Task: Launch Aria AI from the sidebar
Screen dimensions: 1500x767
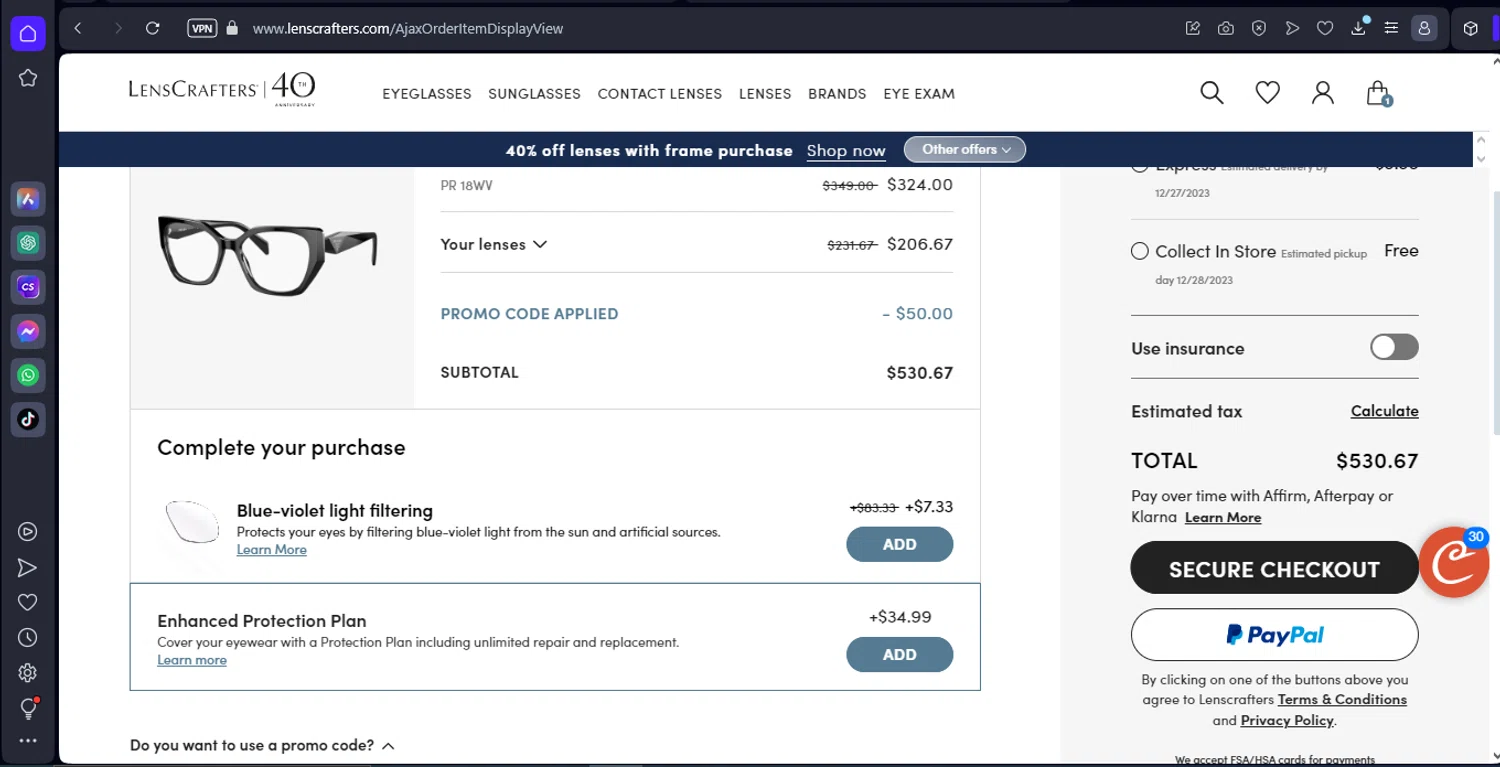Action: coord(28,199)
